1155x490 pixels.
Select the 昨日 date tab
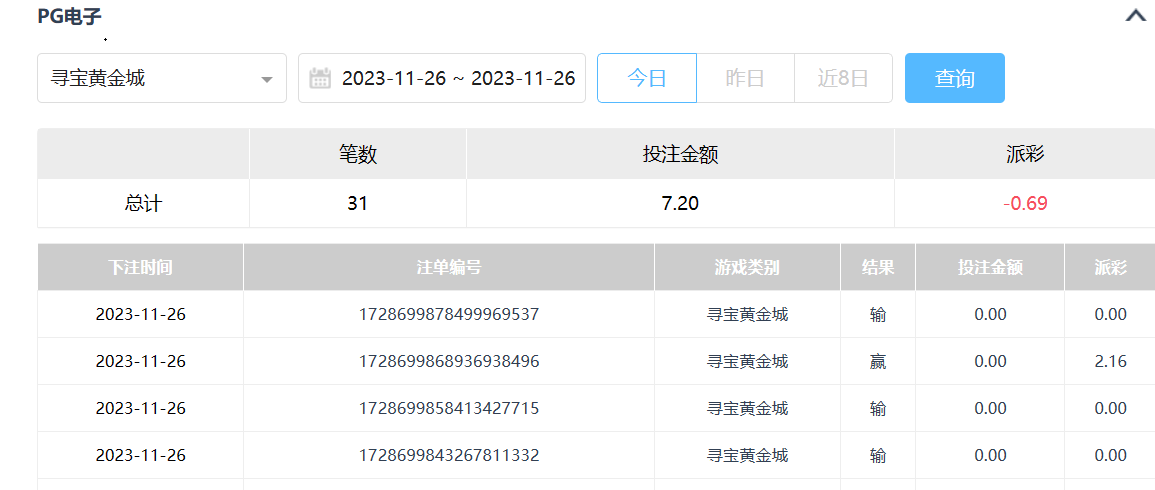coord(745,78)
